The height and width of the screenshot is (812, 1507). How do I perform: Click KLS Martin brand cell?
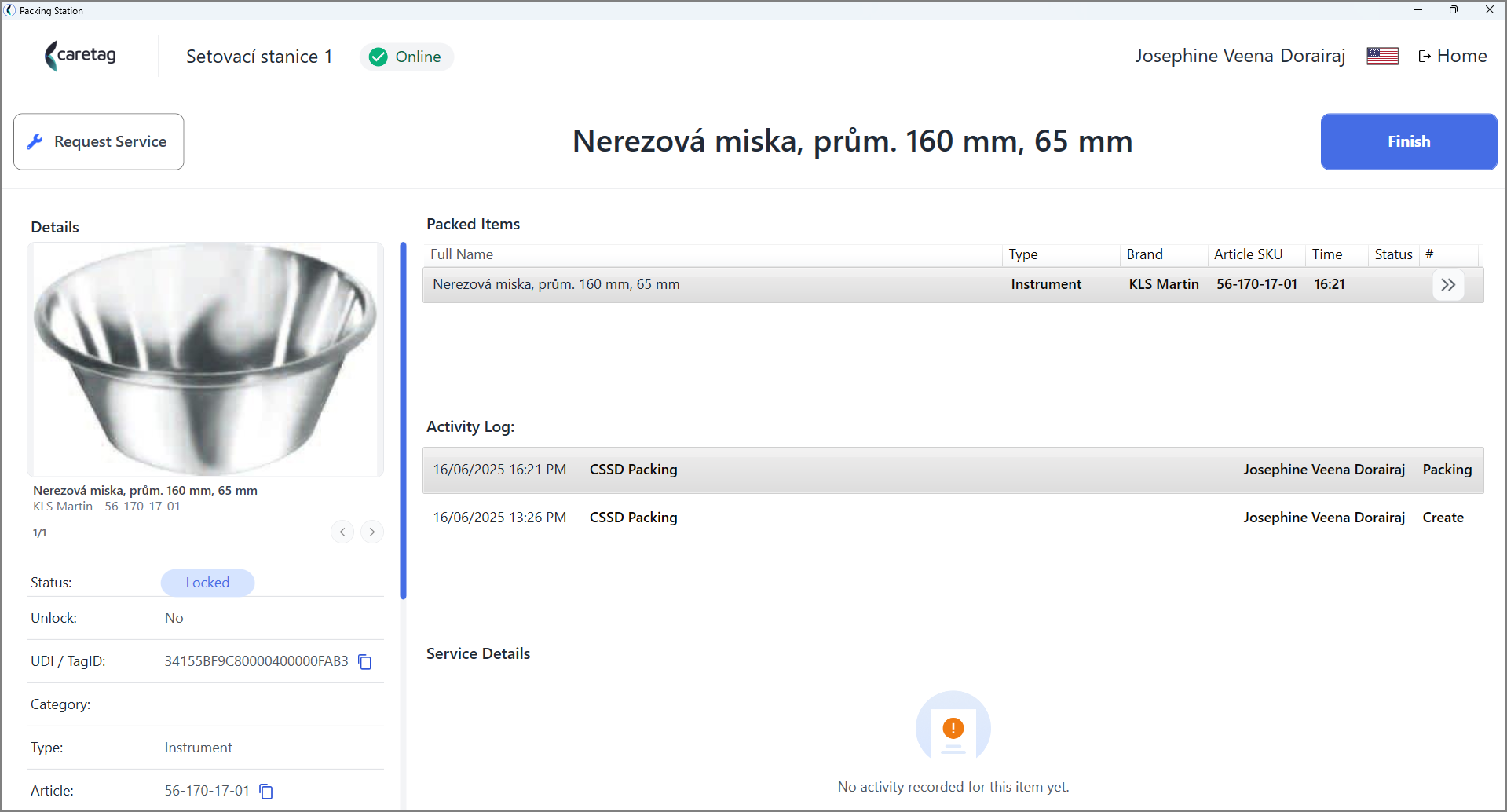point(1164,285)
